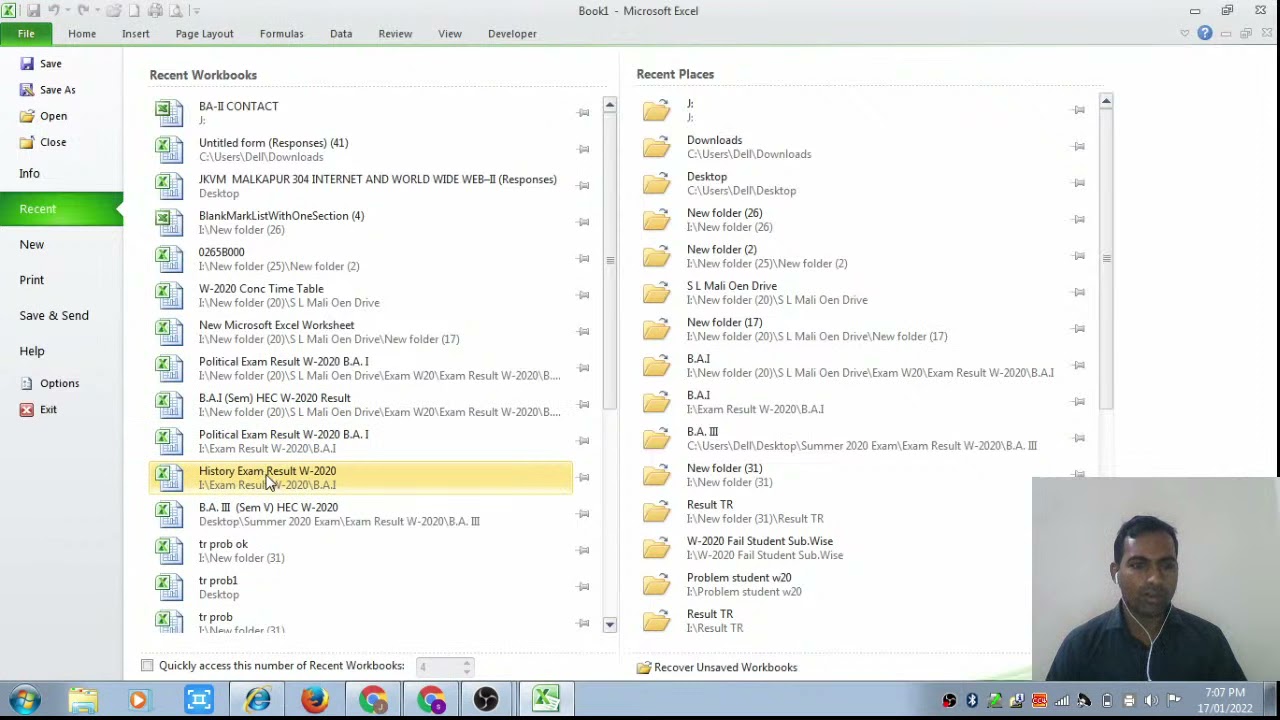Open the BA-II CONTACT workbook icon
1280x720 pixels.
tap(169, 113)
